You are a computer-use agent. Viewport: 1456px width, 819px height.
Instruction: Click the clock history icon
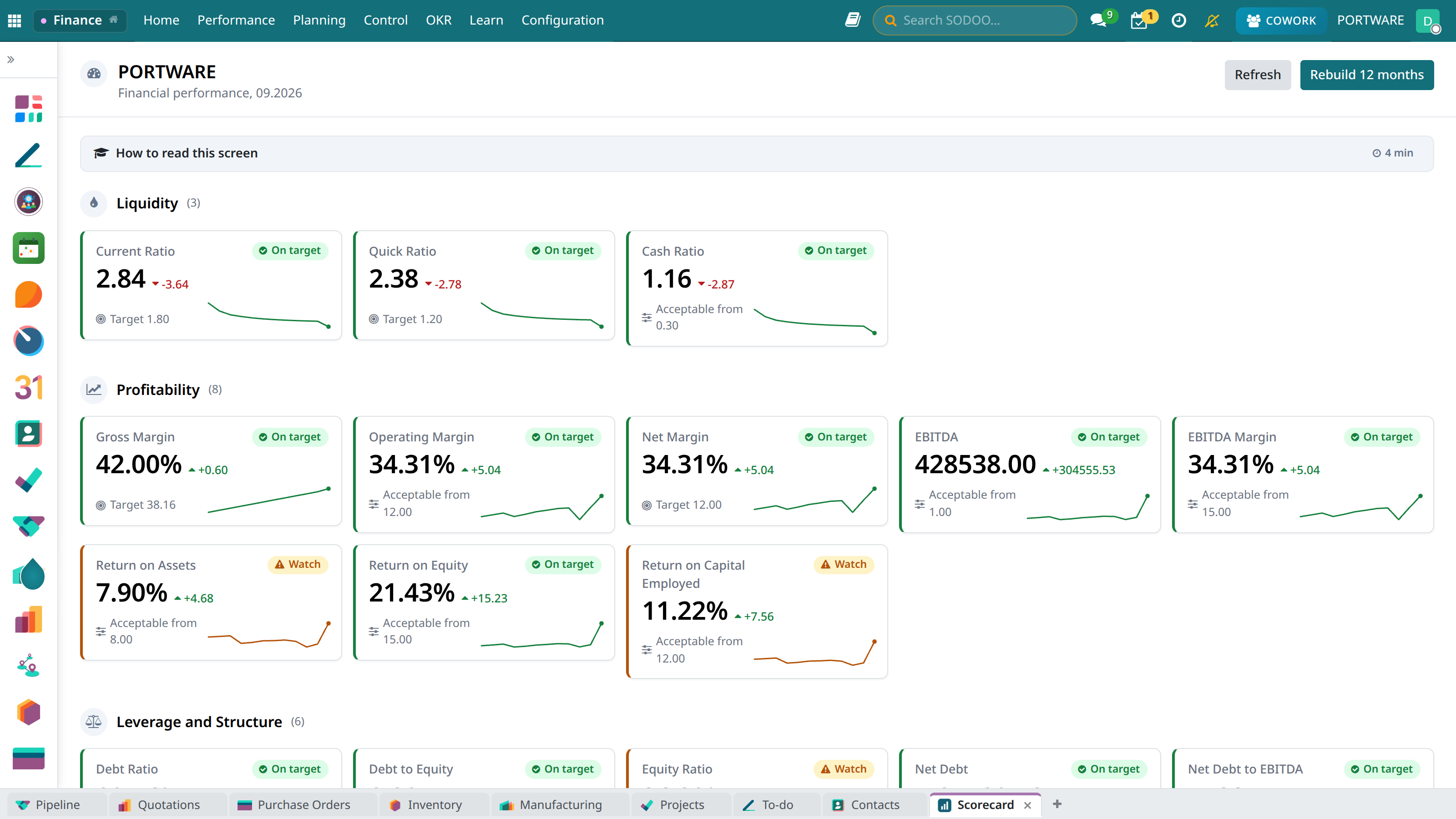point(1178,20)
